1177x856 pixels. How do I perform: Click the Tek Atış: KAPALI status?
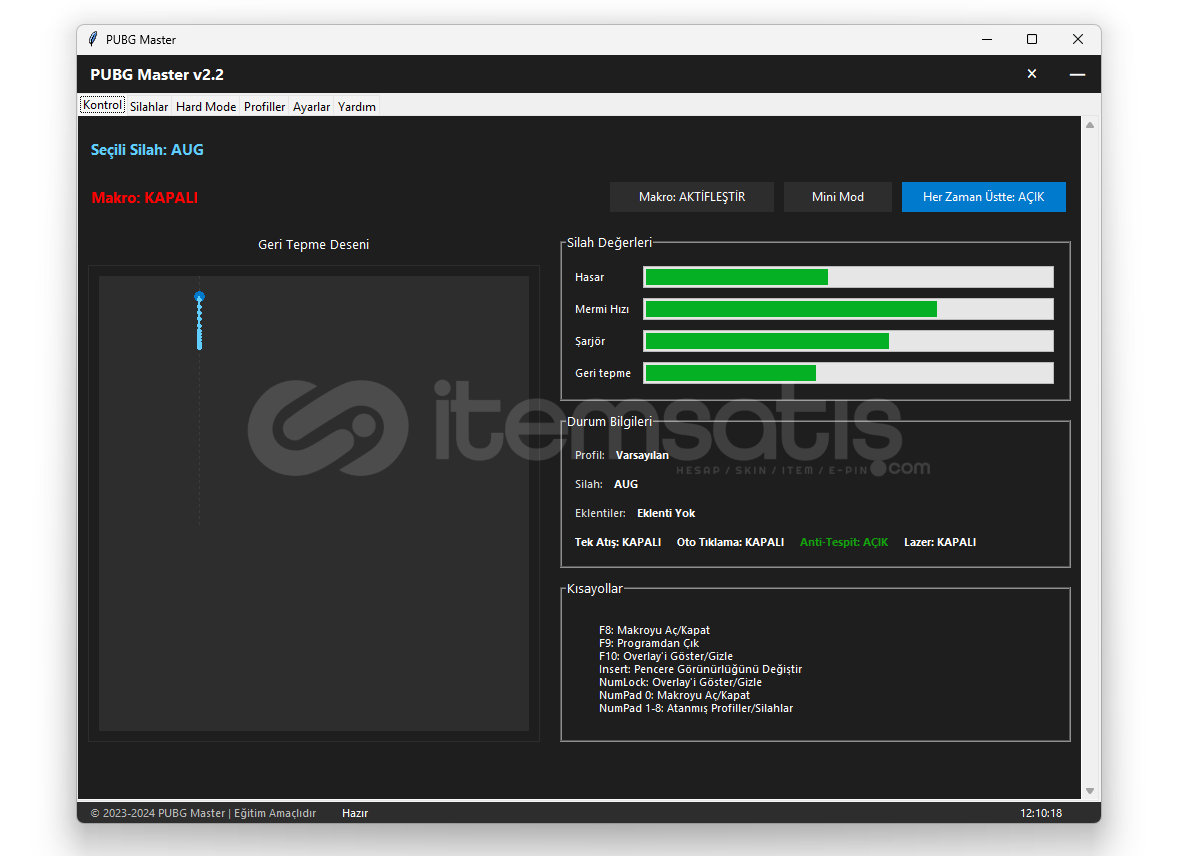tap(618, 542)
